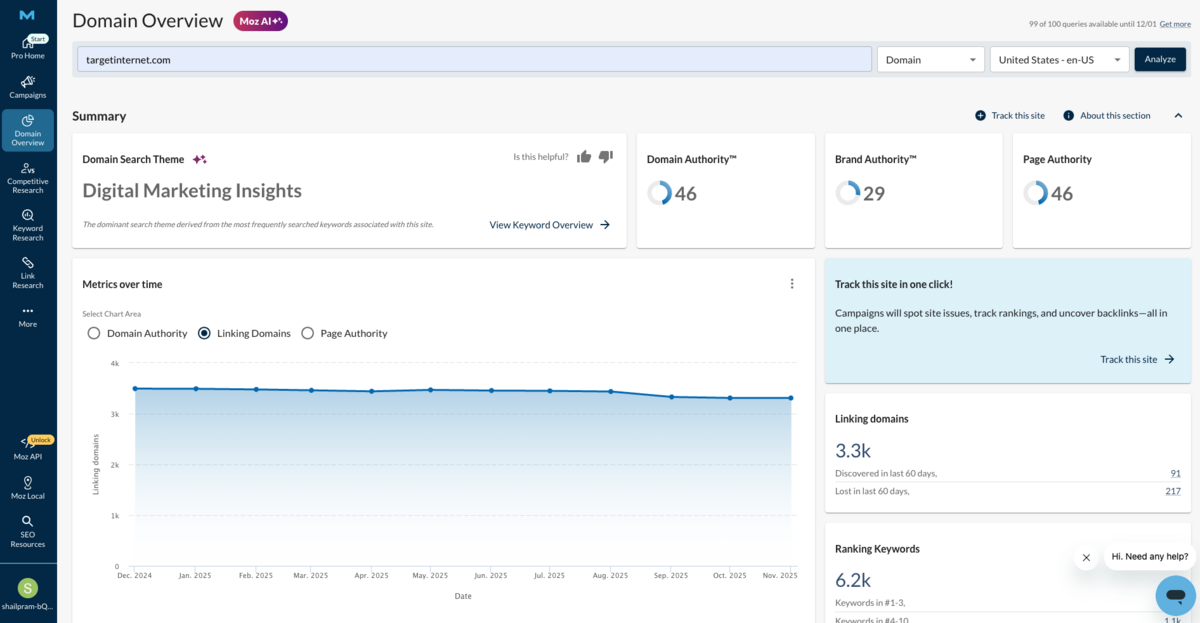Click the View Keyword Overview link
This screenshot has height=623, width=1200.
[549, 225]
